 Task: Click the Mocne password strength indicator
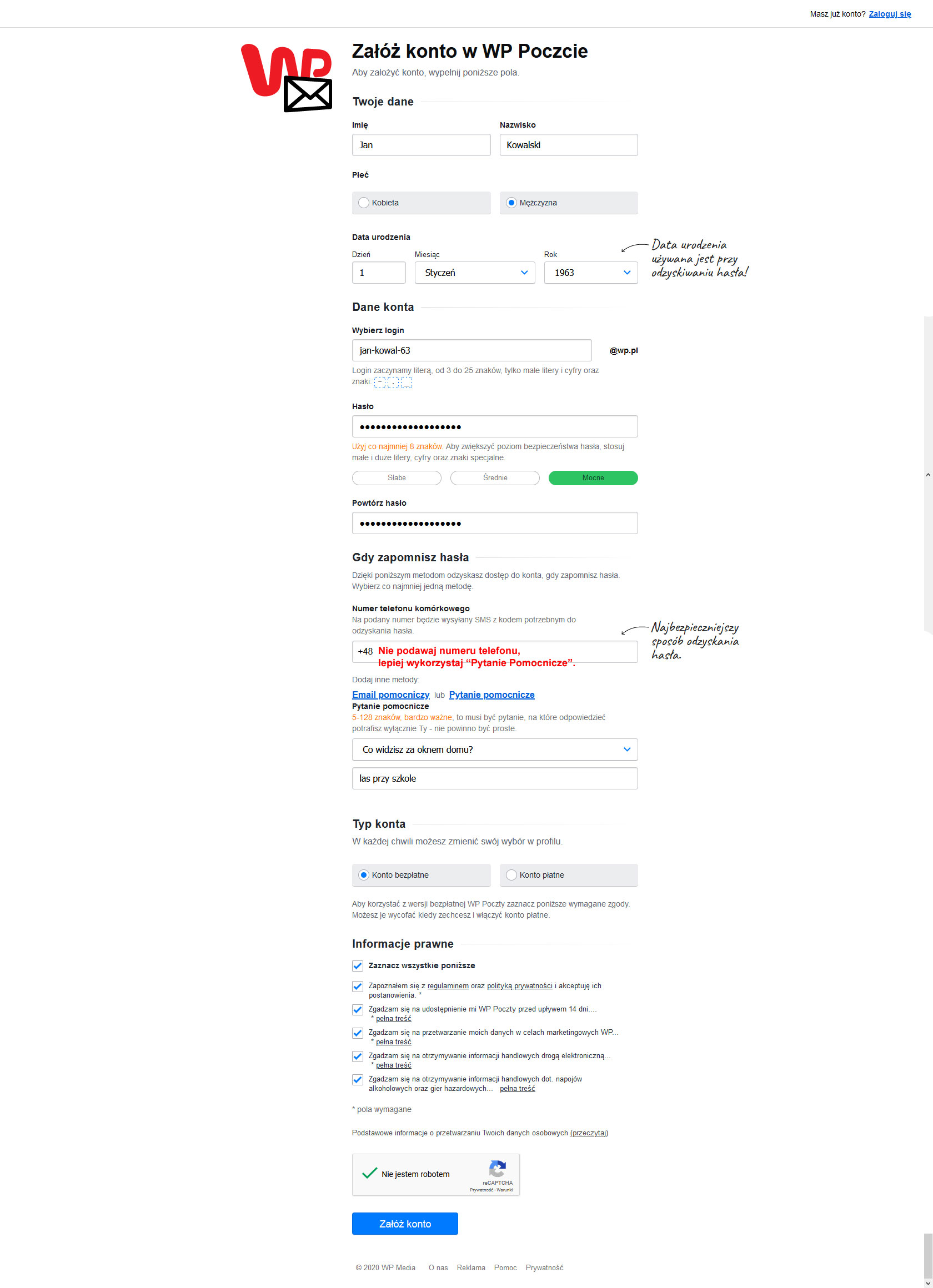click(x=593, y=477)
